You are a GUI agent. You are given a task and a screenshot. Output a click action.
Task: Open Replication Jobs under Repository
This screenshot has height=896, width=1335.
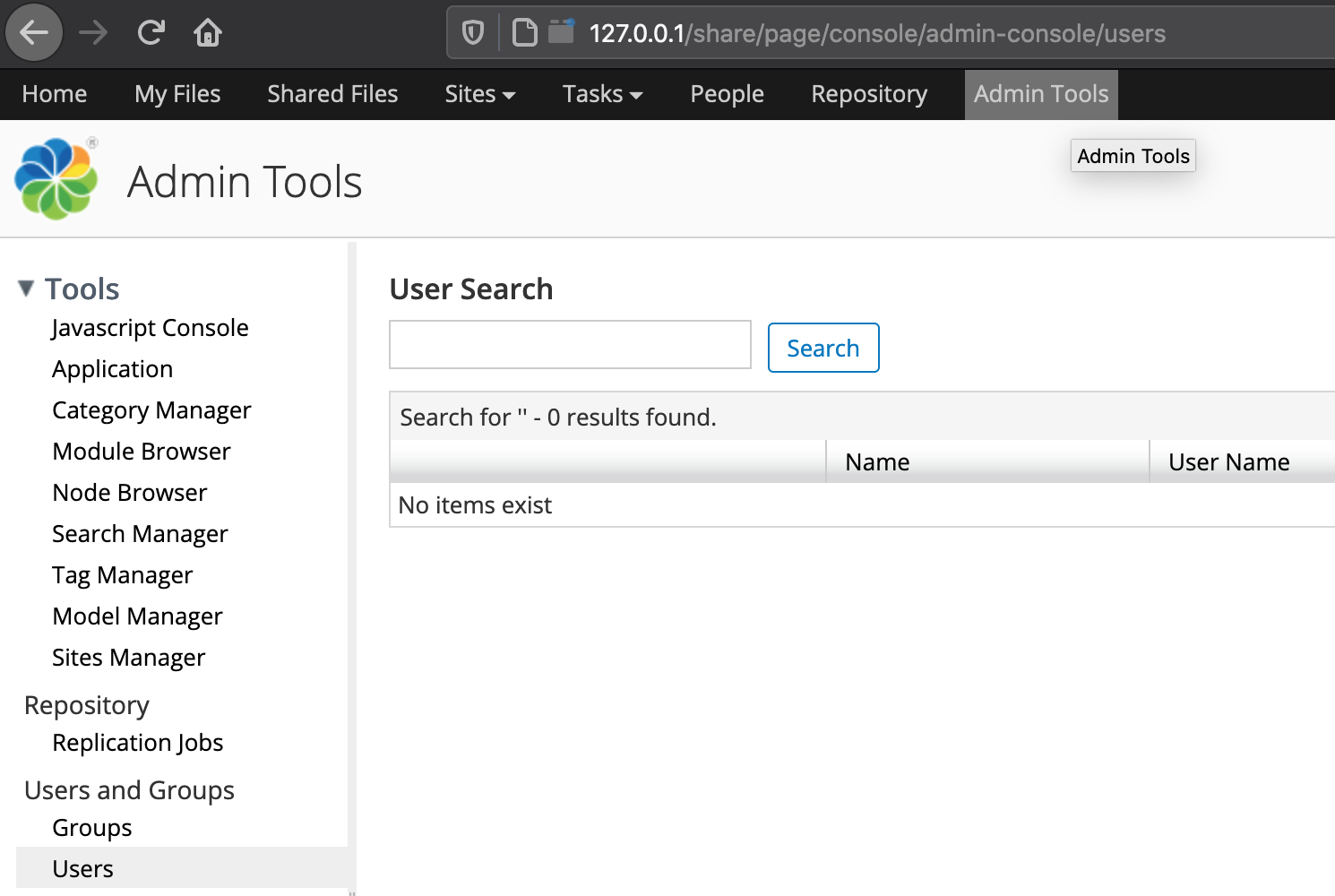coord(138,743)
